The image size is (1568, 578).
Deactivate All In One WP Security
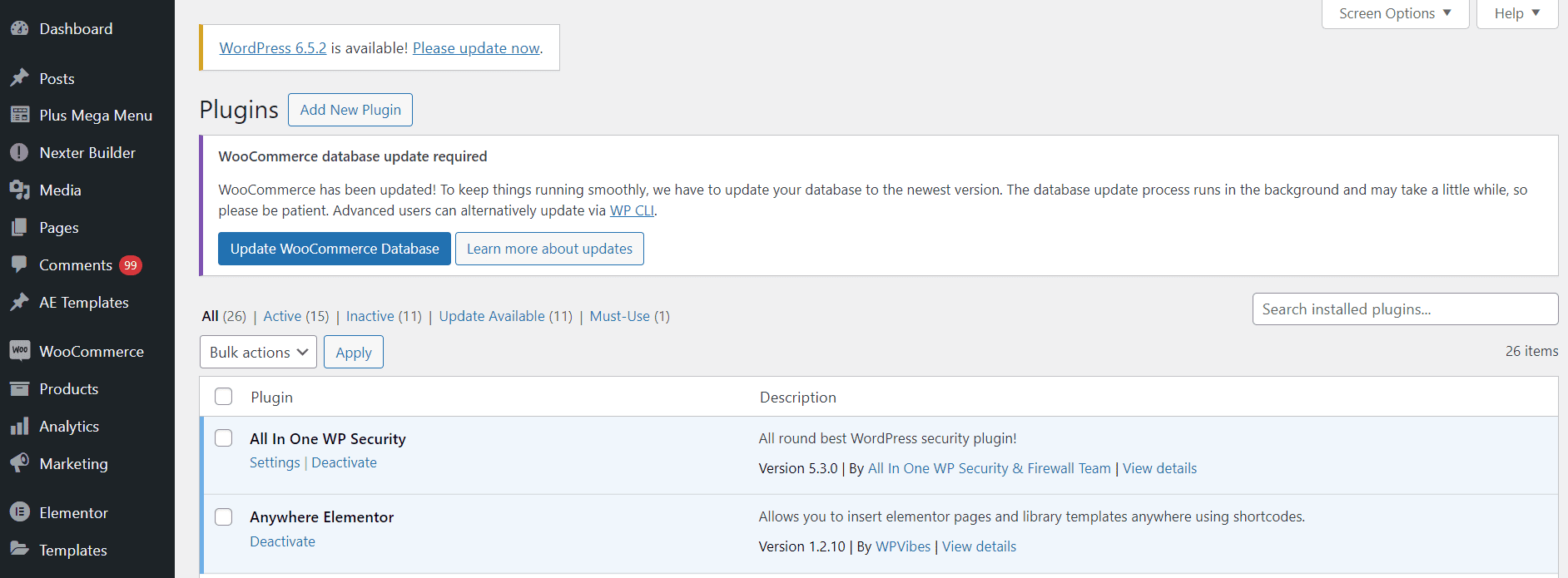pos(344,462)
